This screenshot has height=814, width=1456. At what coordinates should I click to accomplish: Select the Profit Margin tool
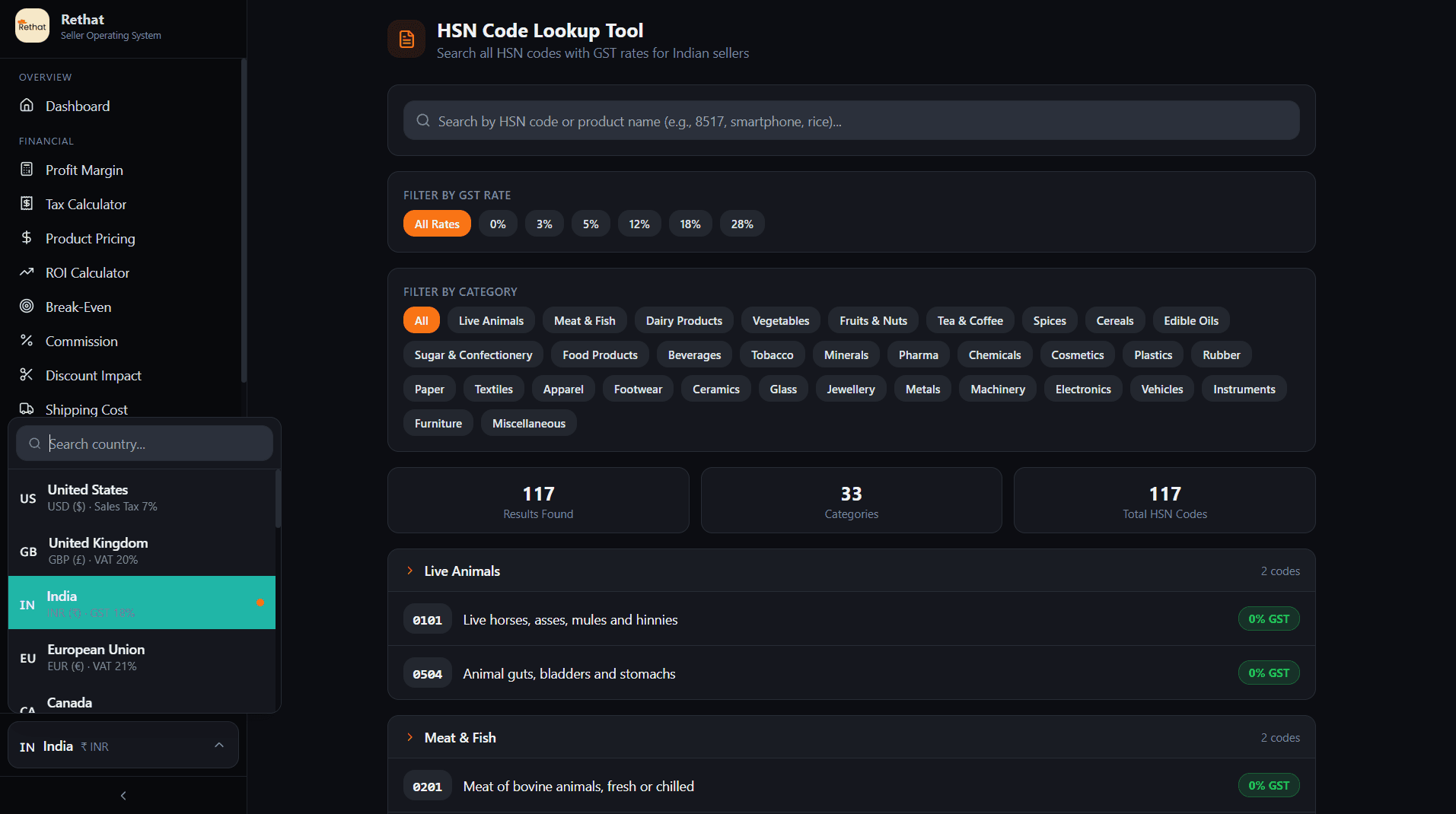[84, 170]
